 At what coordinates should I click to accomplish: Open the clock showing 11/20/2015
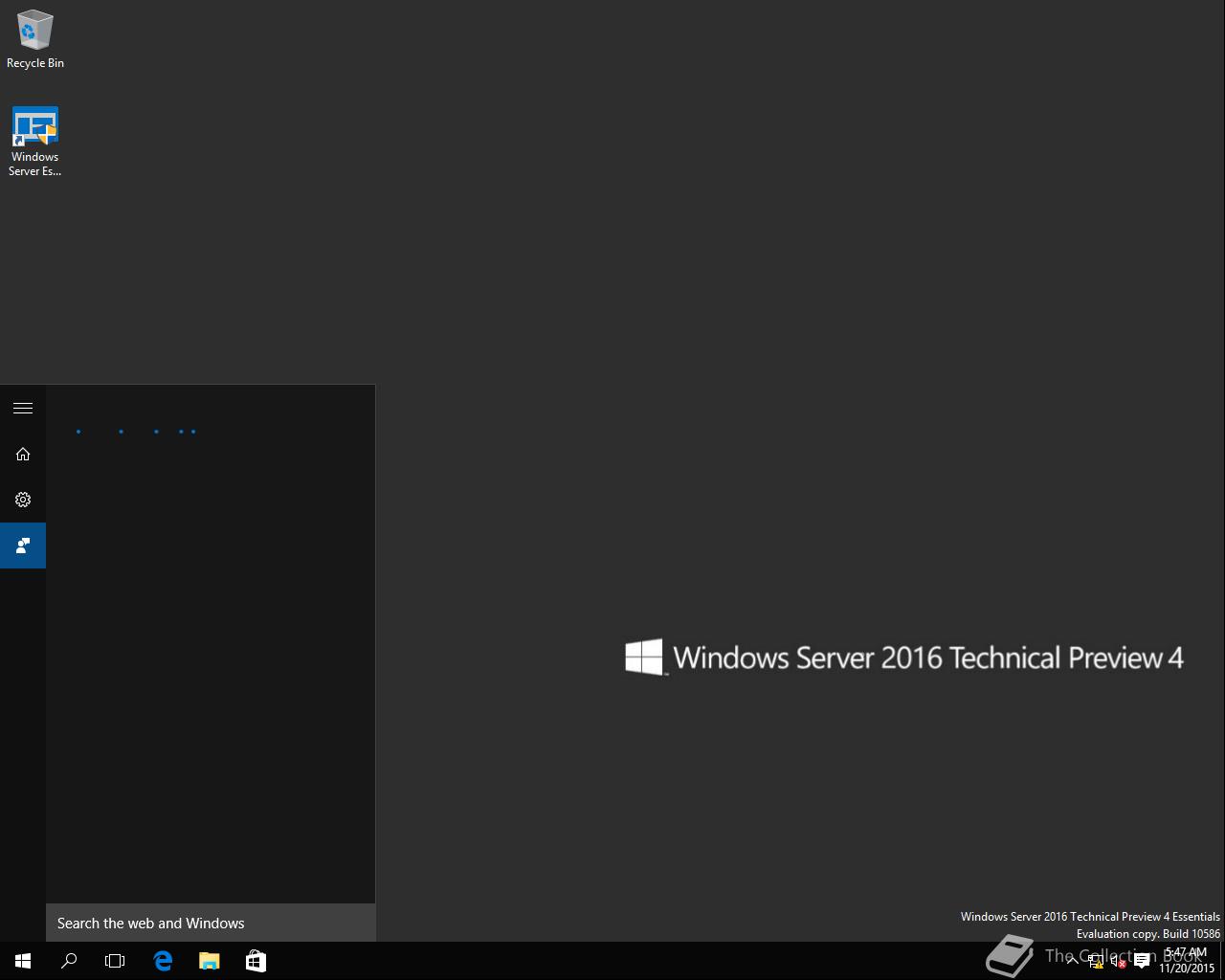(1186, 961)
